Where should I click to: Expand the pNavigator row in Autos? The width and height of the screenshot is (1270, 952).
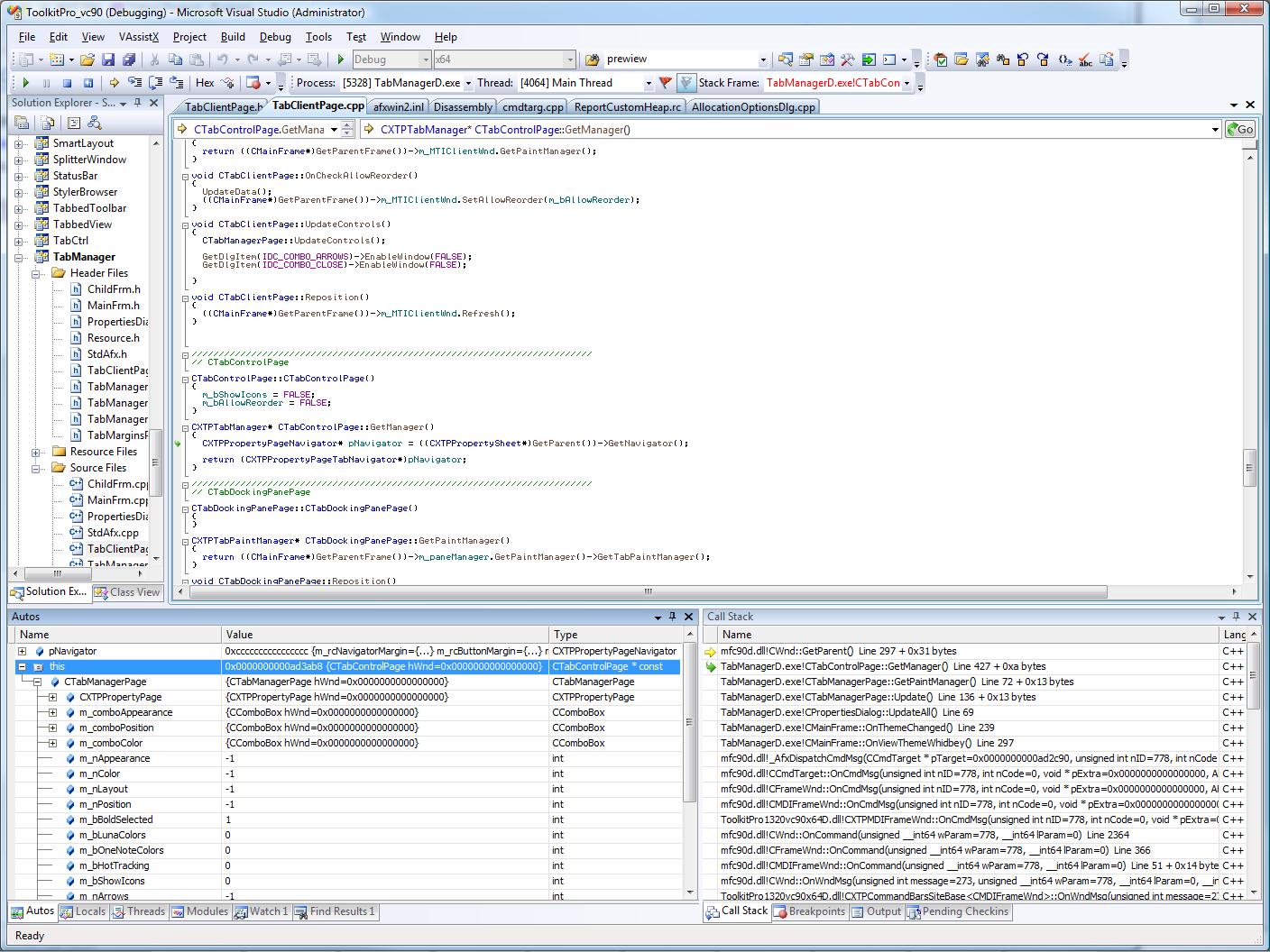click(22, 651)
